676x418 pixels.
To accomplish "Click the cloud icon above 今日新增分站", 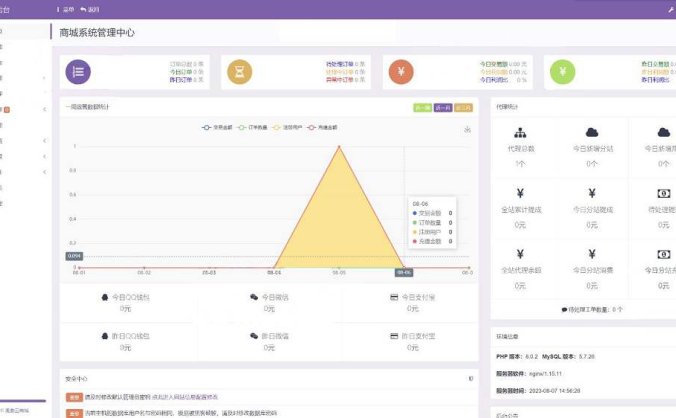I will 592,132.
